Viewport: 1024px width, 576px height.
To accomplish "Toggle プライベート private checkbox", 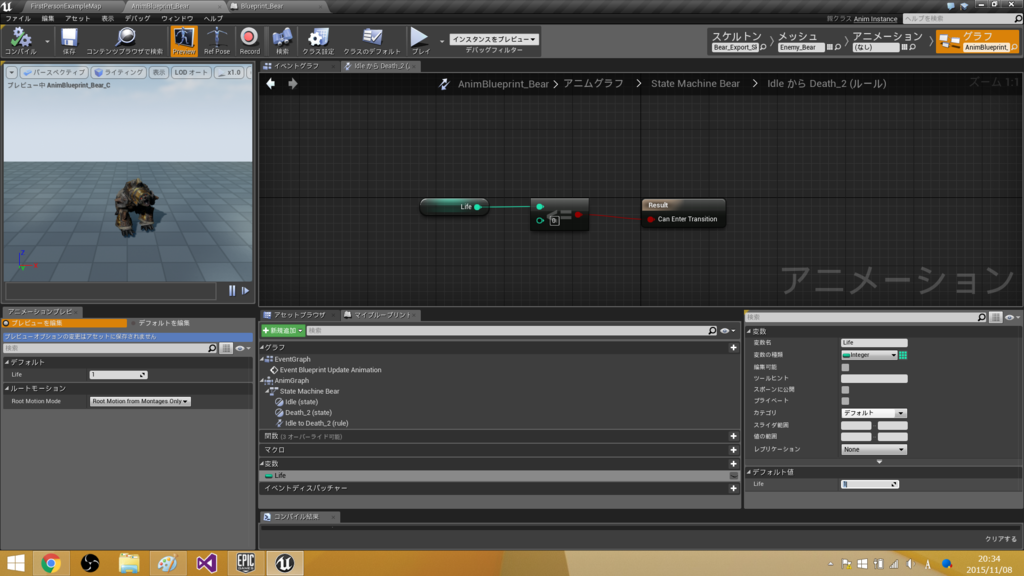I will [845, 401].
